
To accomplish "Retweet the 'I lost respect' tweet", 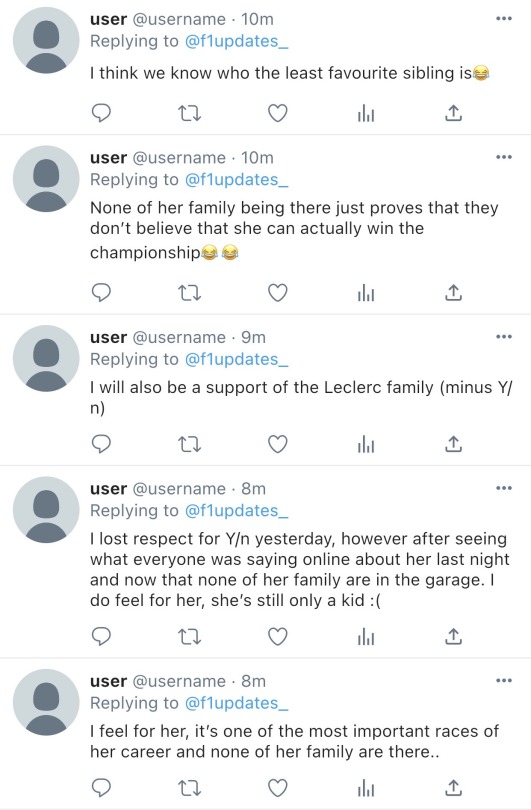I will click(x=189, y=636).
